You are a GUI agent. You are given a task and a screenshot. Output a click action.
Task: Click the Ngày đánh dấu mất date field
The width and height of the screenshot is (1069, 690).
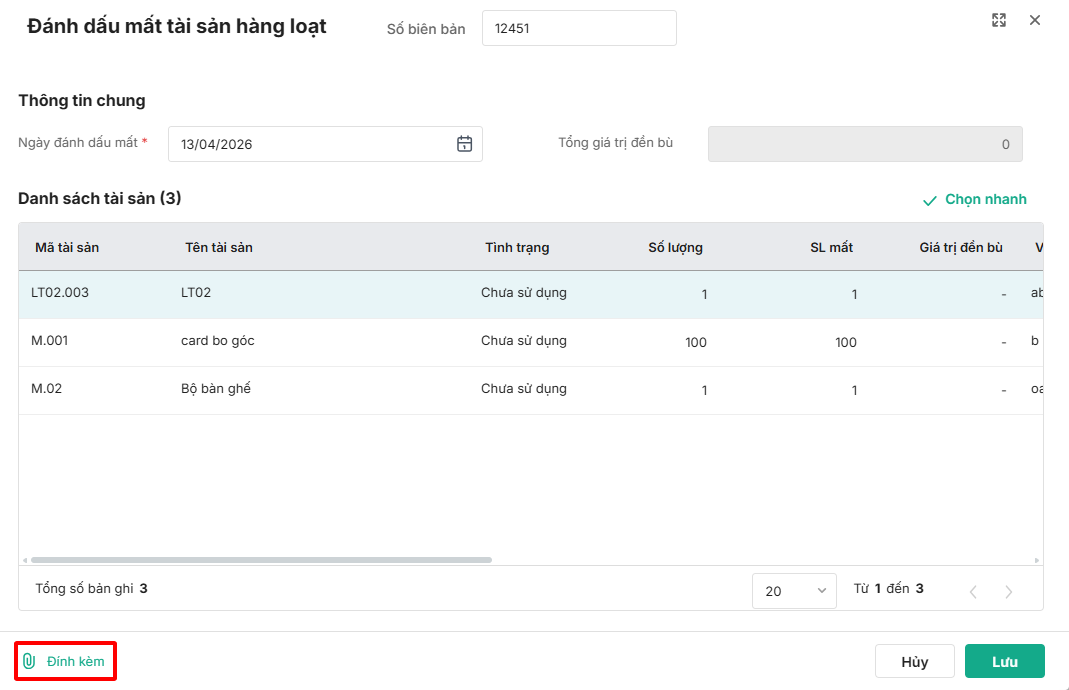tap(310, 144)
